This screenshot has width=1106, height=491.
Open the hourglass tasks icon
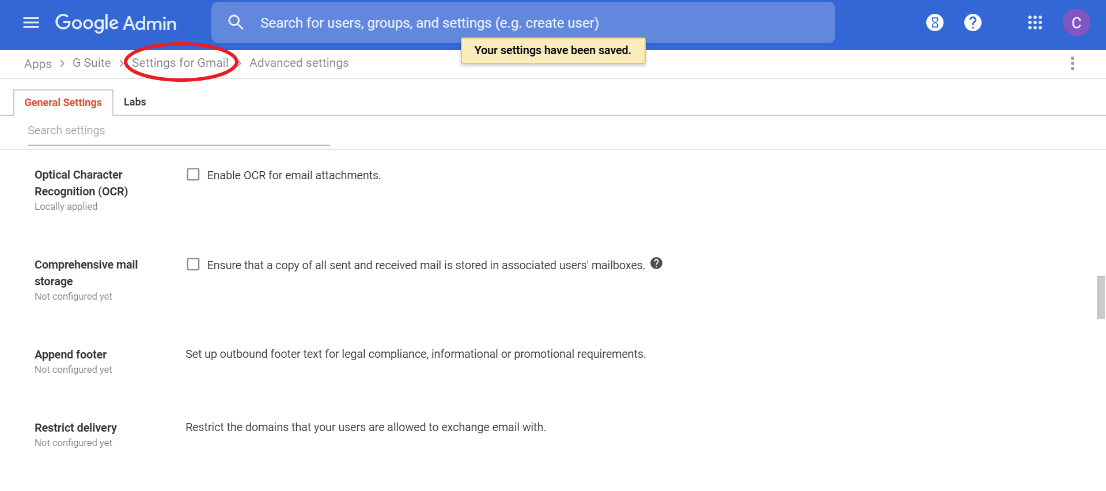tap(935, 23)
